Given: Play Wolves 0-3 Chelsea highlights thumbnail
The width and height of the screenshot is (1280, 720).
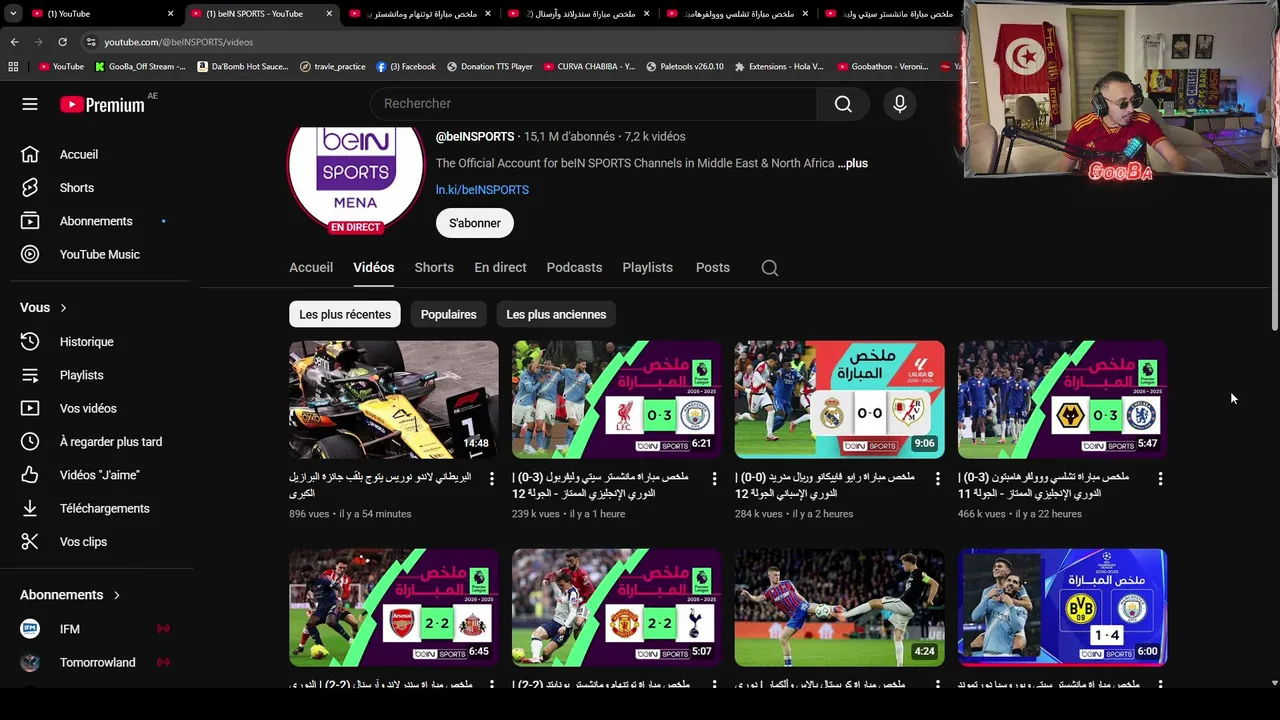Looking at the screenshot, I should (x=1062, y=399).
